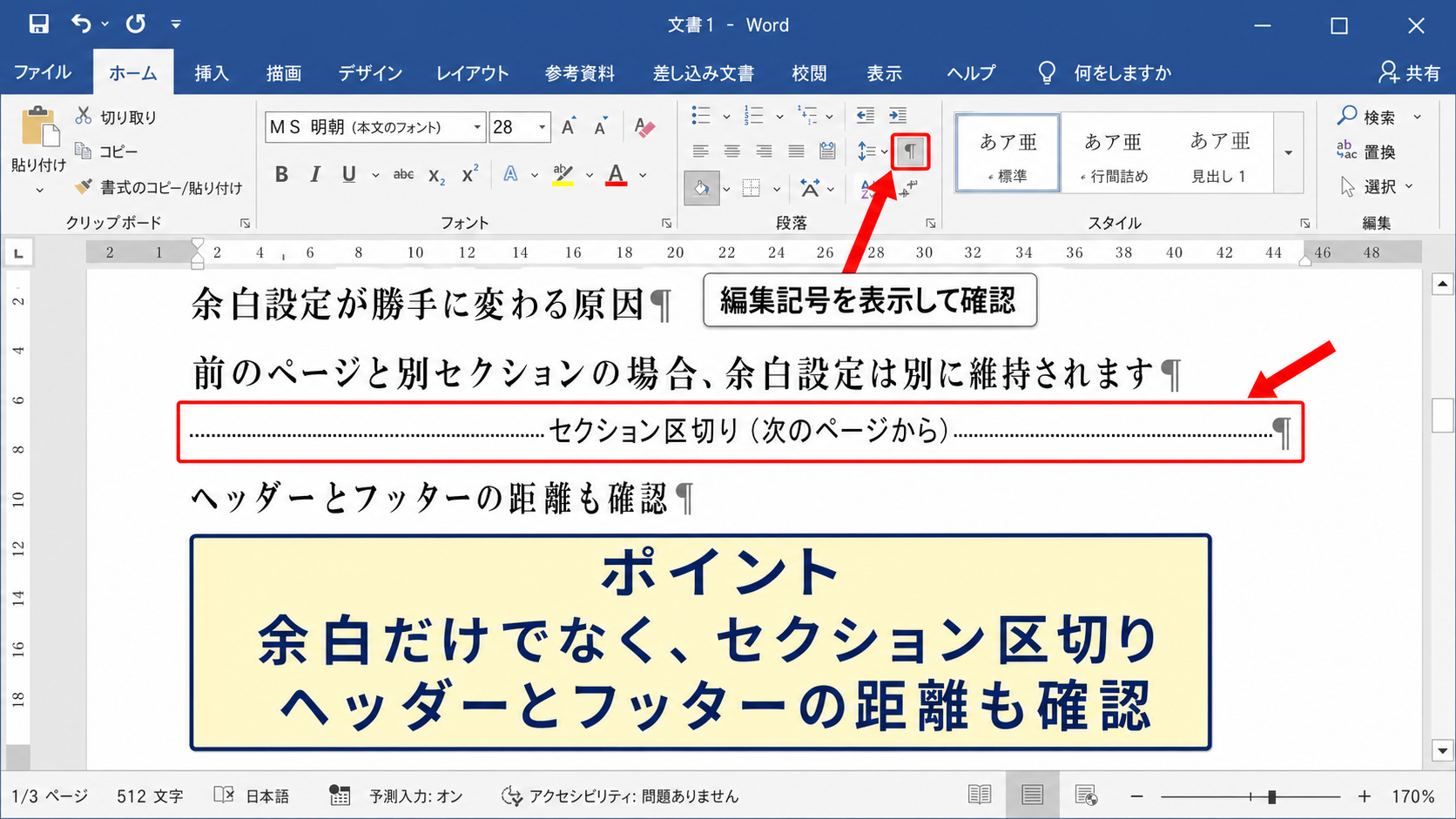Apply yellow text highlight color
This screenshot has height=819, width=1456.
tap(563, 174)
